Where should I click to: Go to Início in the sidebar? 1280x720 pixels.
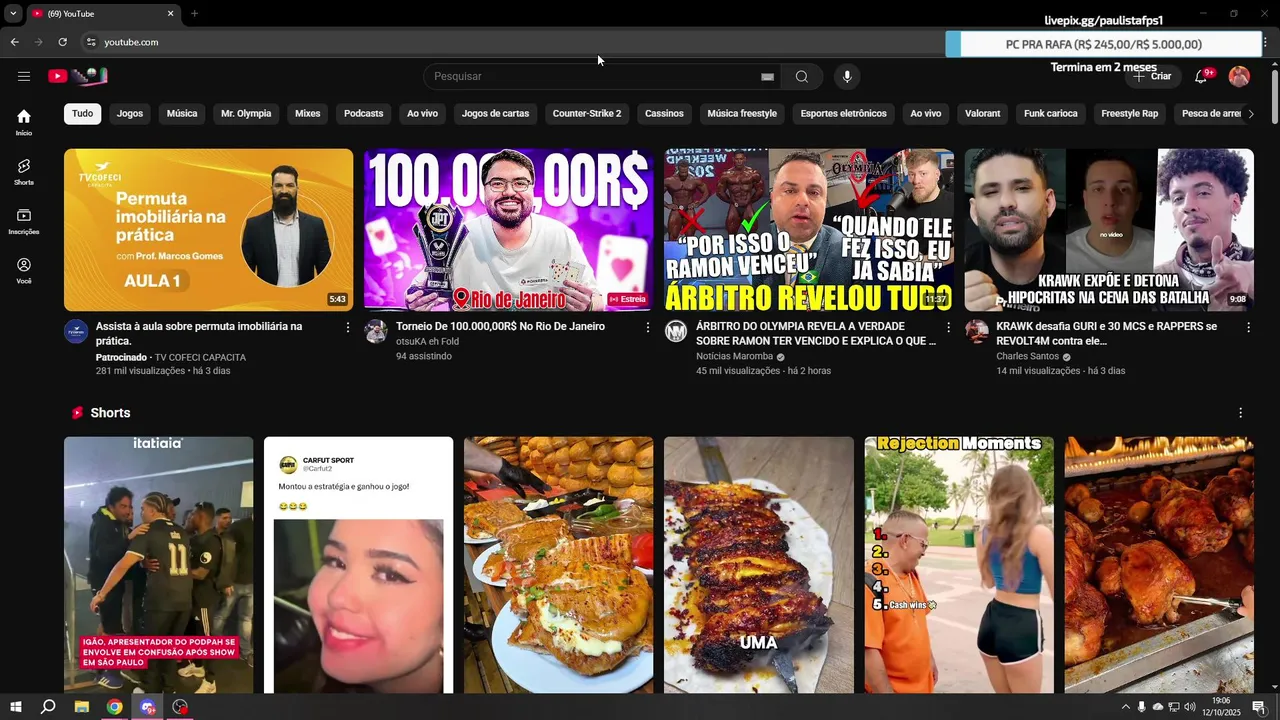[x=24, y=122]
